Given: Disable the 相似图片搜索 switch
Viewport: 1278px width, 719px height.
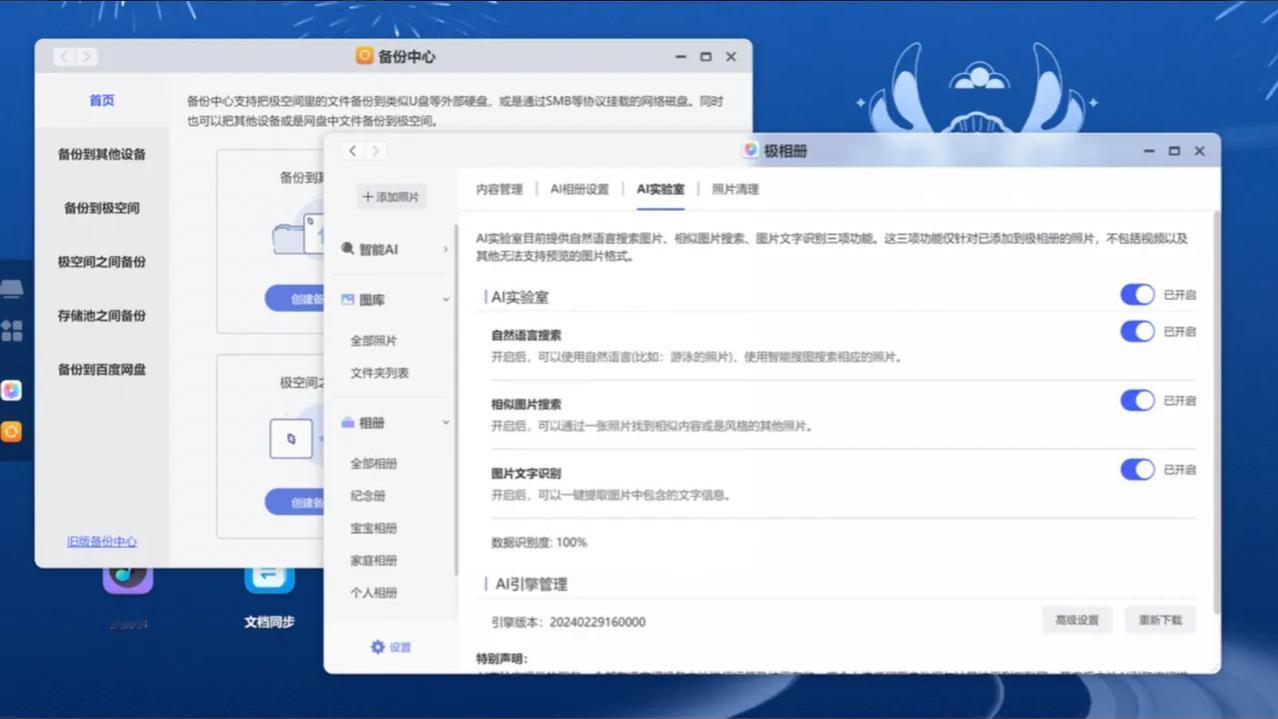Looking at the screenshot, I should (x=1137, y=400).
